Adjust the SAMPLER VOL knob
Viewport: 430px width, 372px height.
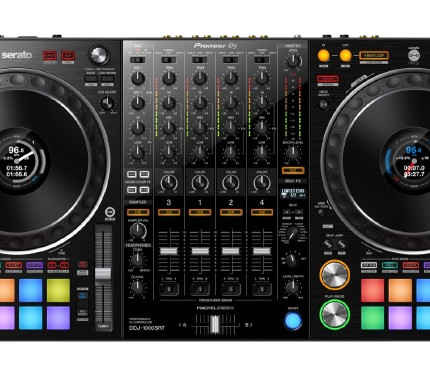tap(138, 231)
